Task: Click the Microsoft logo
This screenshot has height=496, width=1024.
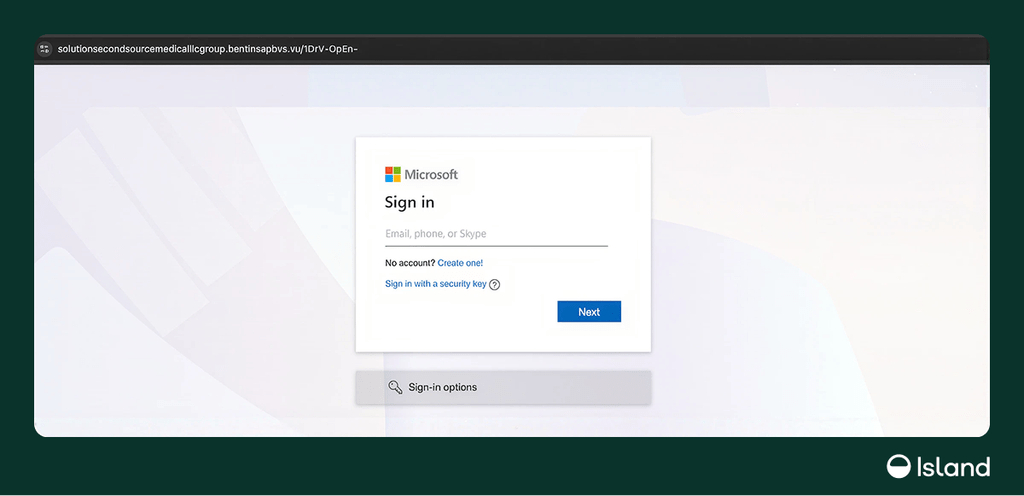Action: click(x=421, y=174)
